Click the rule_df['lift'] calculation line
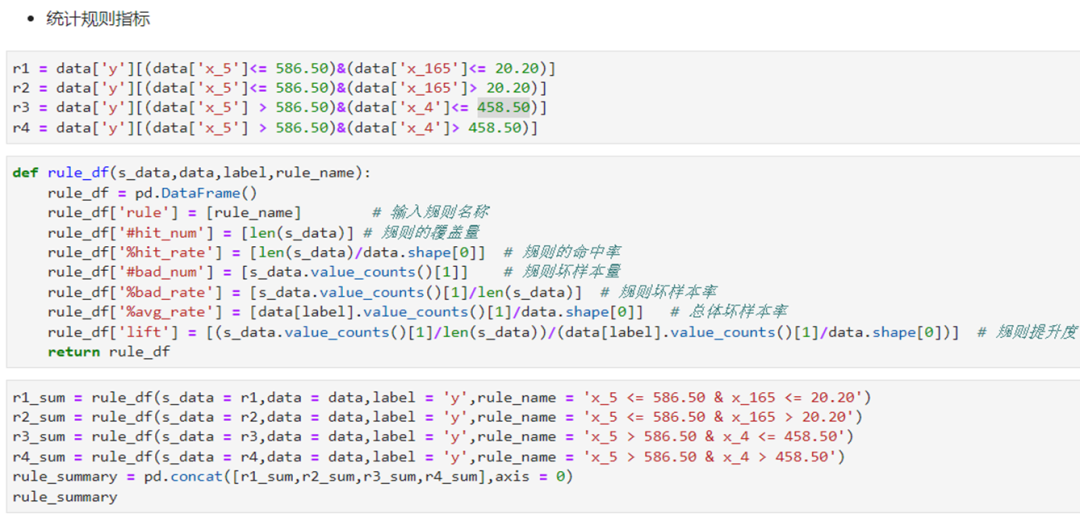1080x517 pixels. (x=500, y=332)
